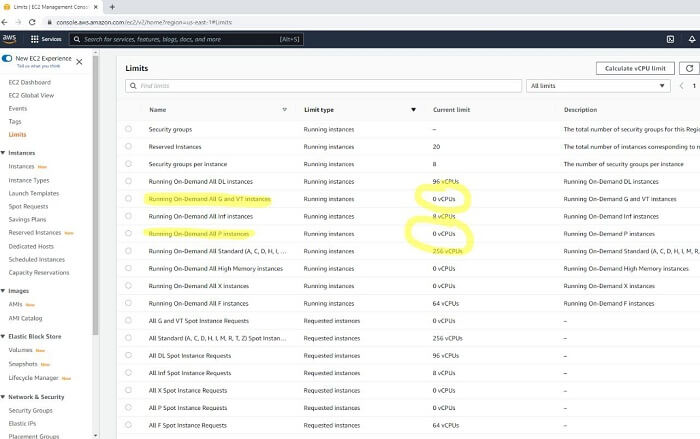Screen dimensions: 700x439
Task: Go to previous page of limits
Action: 683,87
